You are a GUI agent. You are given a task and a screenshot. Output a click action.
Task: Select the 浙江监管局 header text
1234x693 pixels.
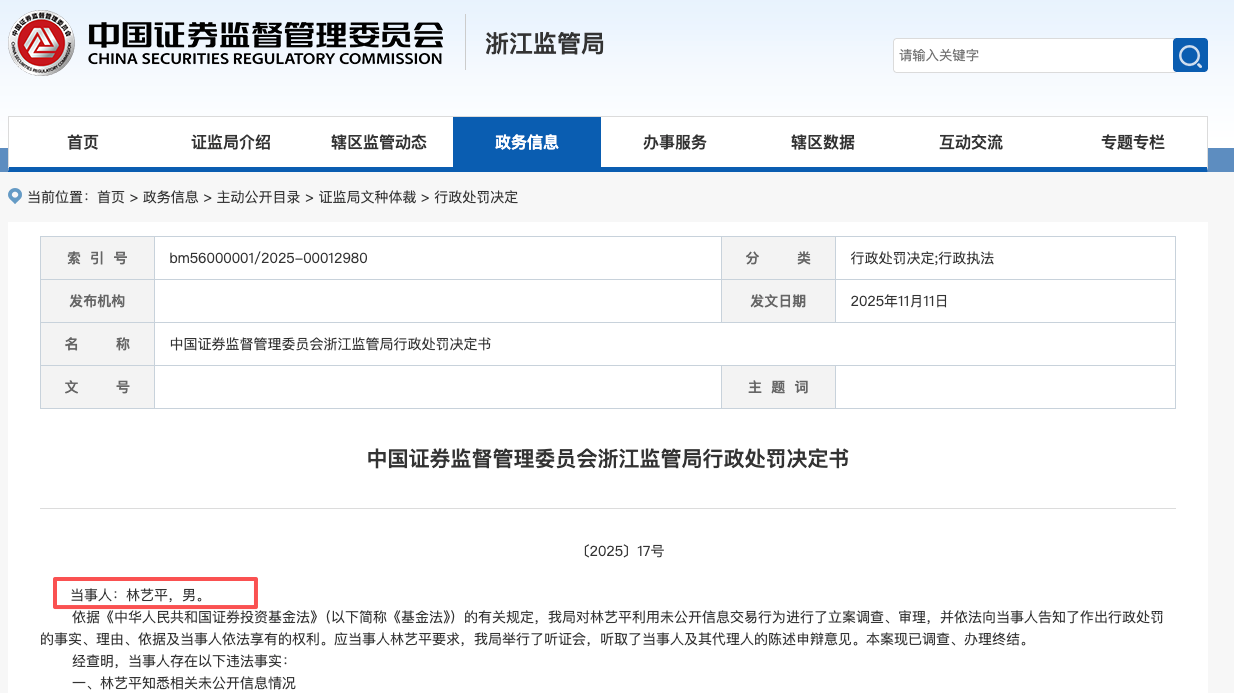[x=544, y=43]
